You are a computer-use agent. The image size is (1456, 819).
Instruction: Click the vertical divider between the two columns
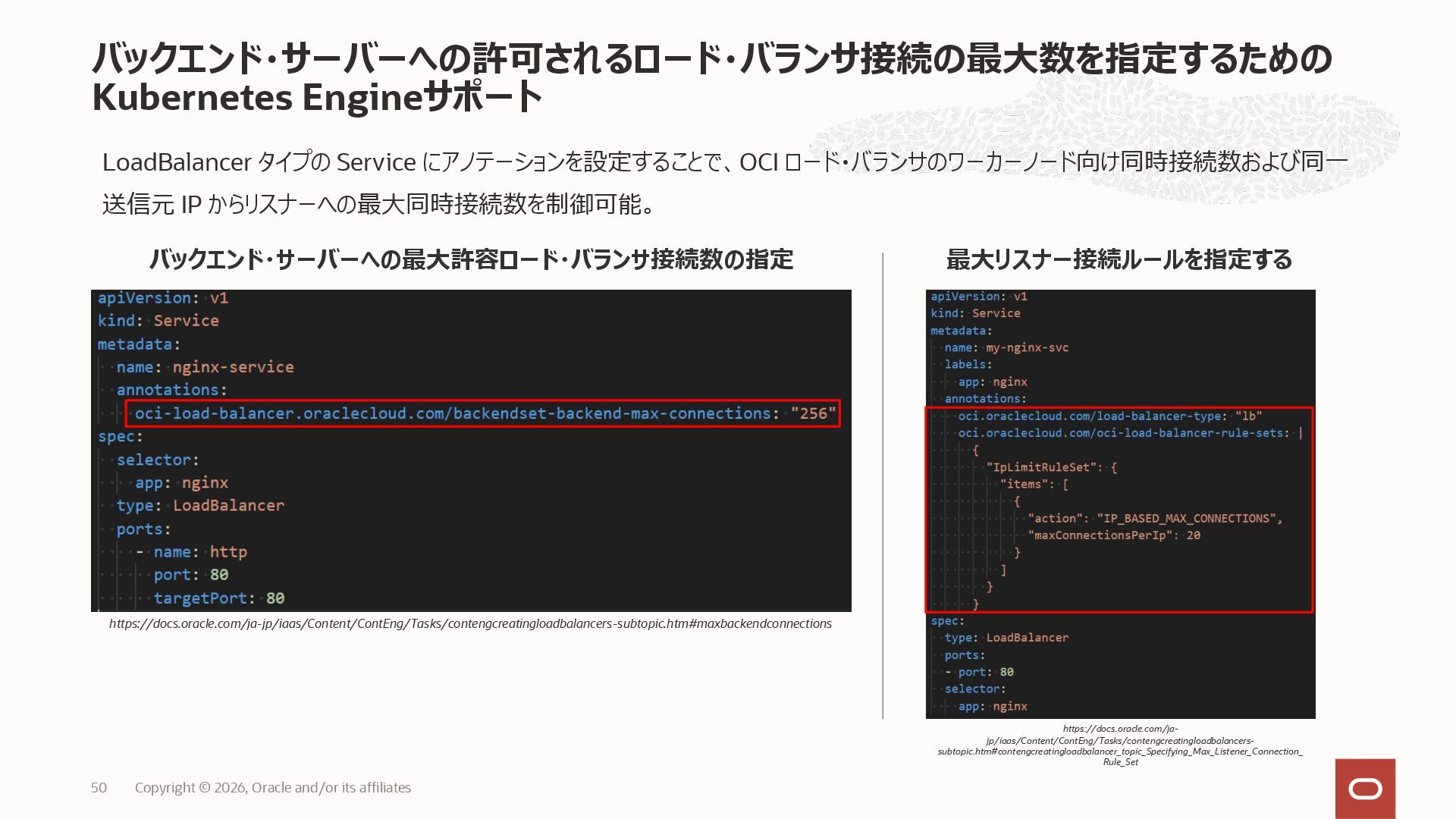point(883,485)
